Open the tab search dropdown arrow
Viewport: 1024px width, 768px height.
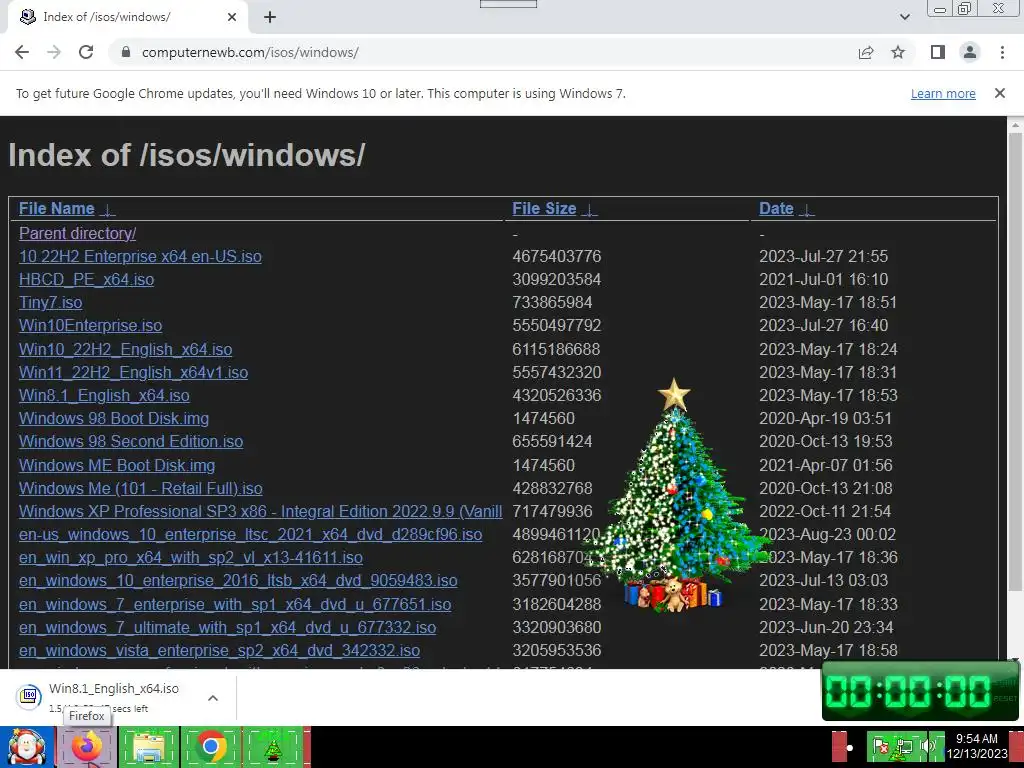[904, 17]
